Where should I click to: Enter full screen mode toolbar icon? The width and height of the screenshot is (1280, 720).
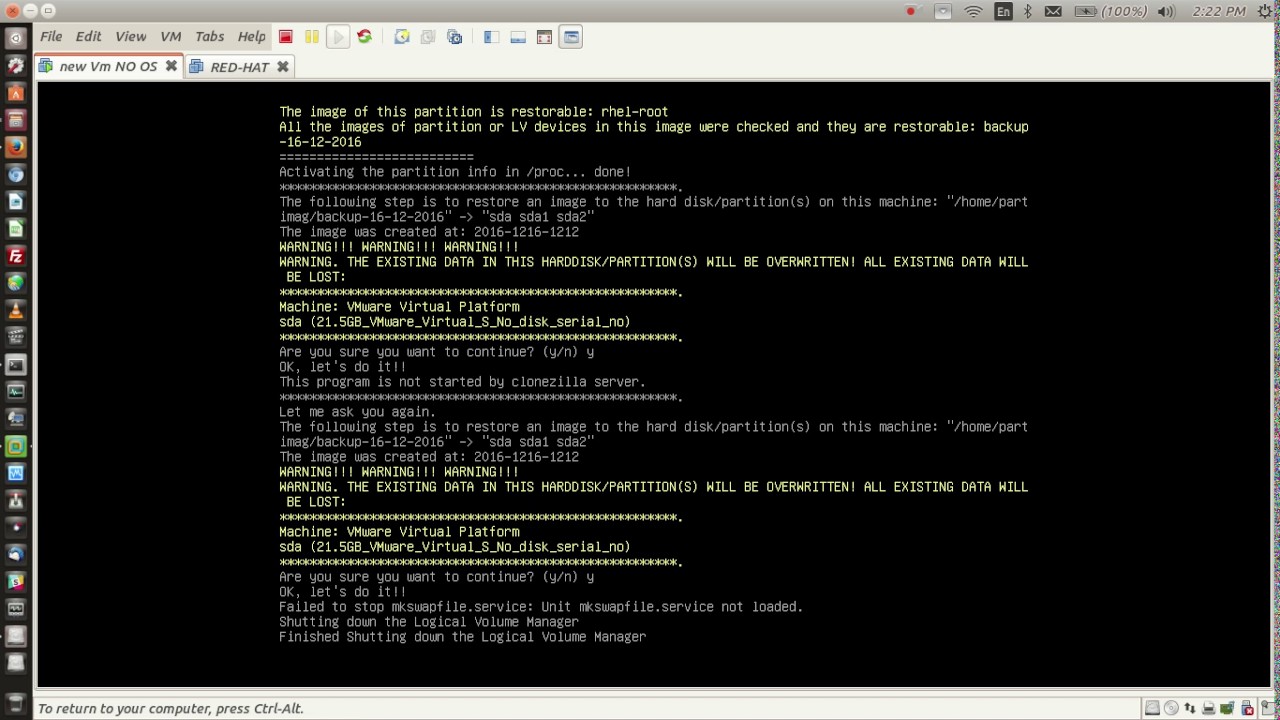544,37
